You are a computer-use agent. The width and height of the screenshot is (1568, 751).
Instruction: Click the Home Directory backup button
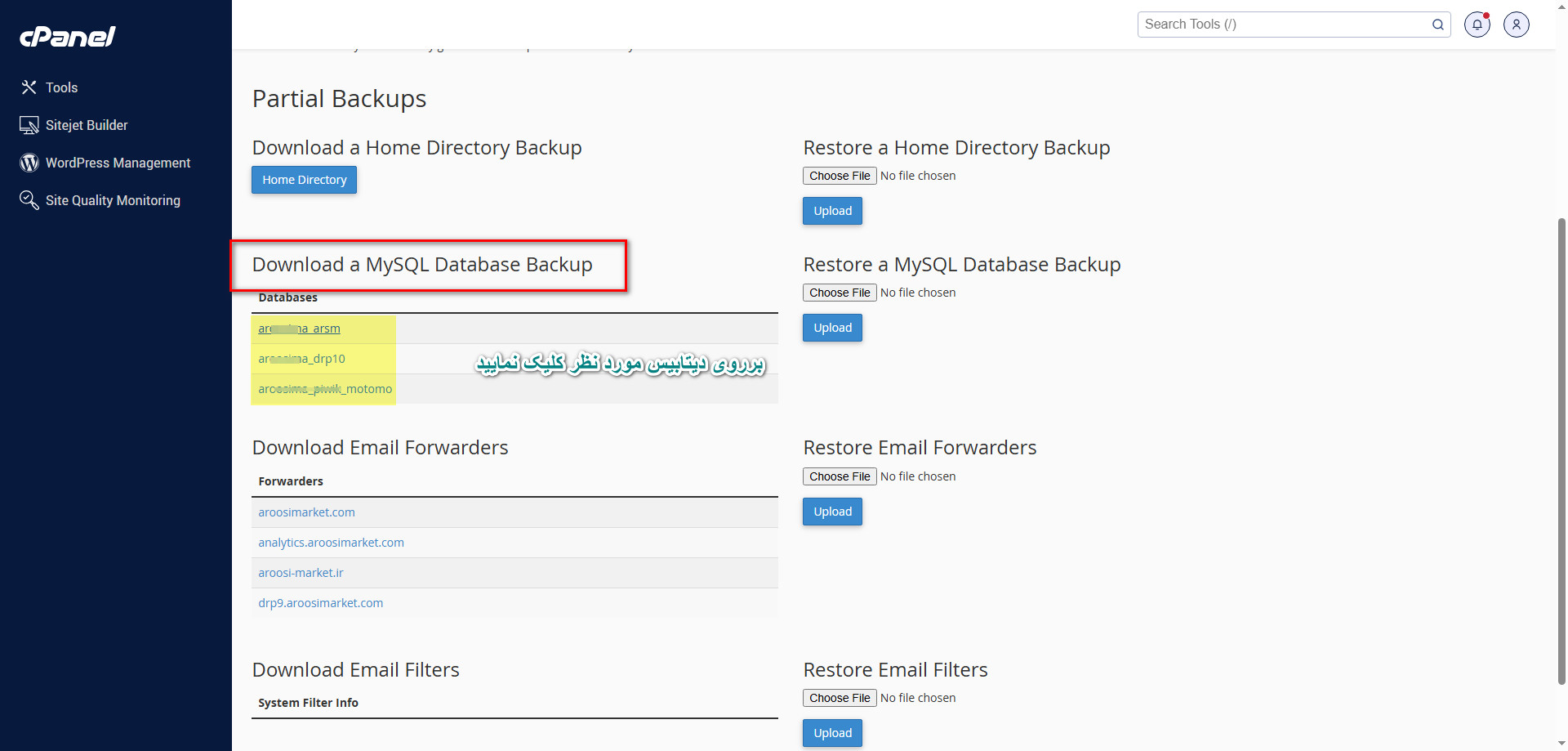[x=304, y=179]
